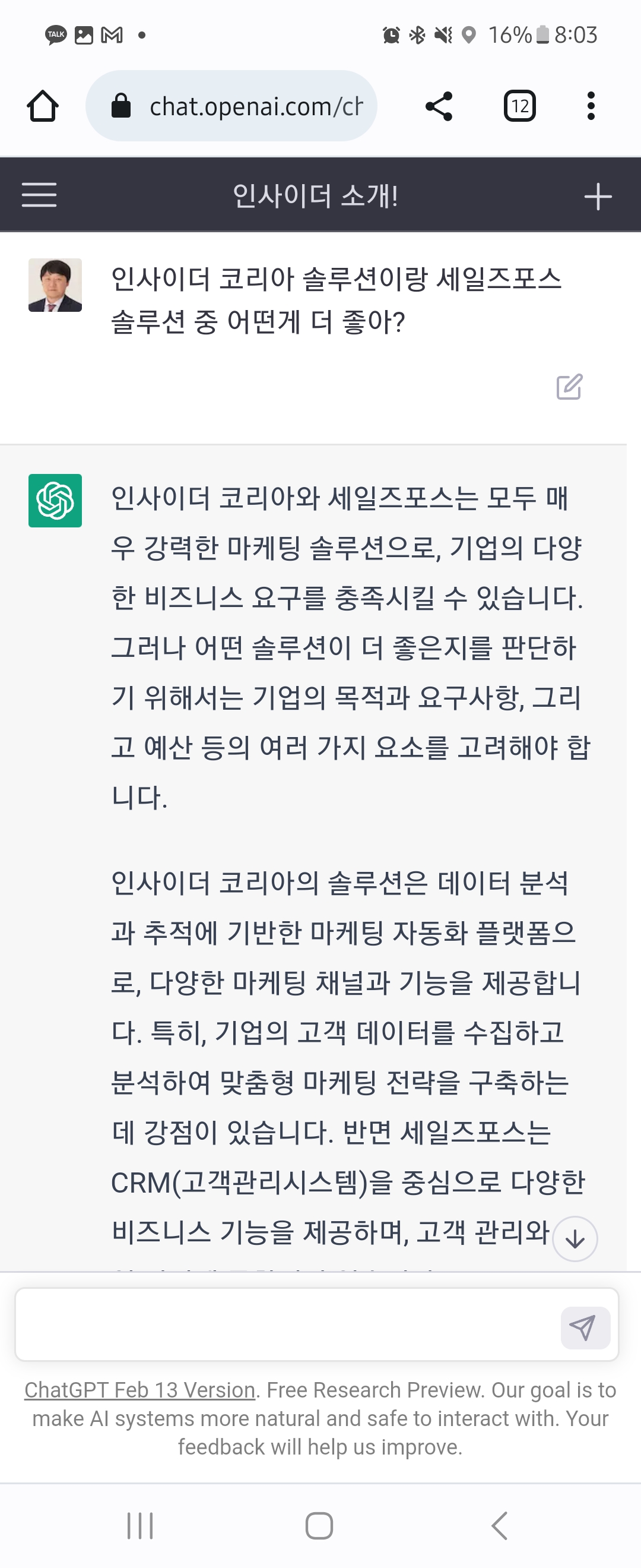The height and width of the screenshot is (1568, 641).
Task: Tap the chat title 인사이더 소개!
Action: tap(315, 196)
